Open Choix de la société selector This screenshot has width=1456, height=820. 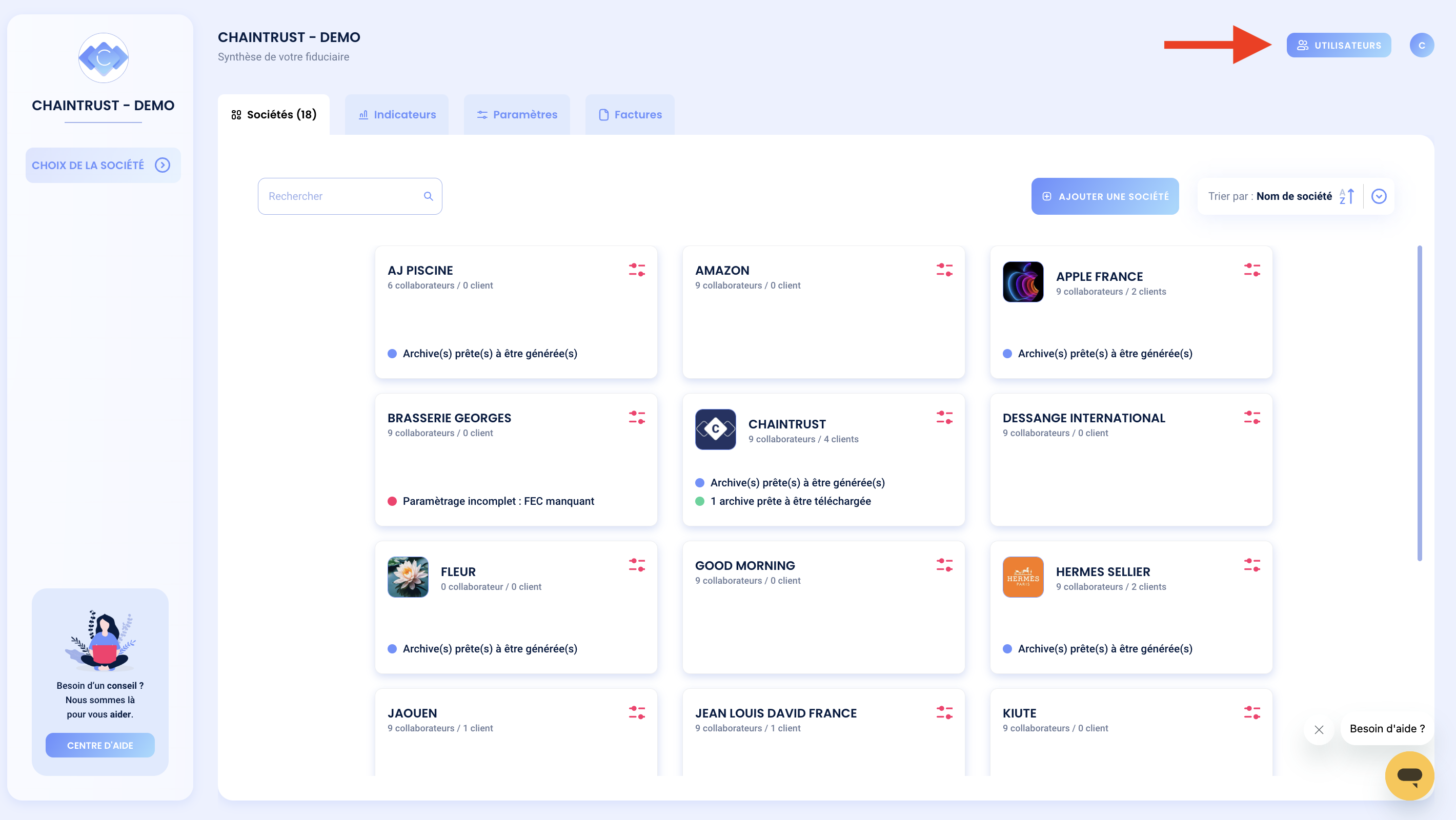103,165
